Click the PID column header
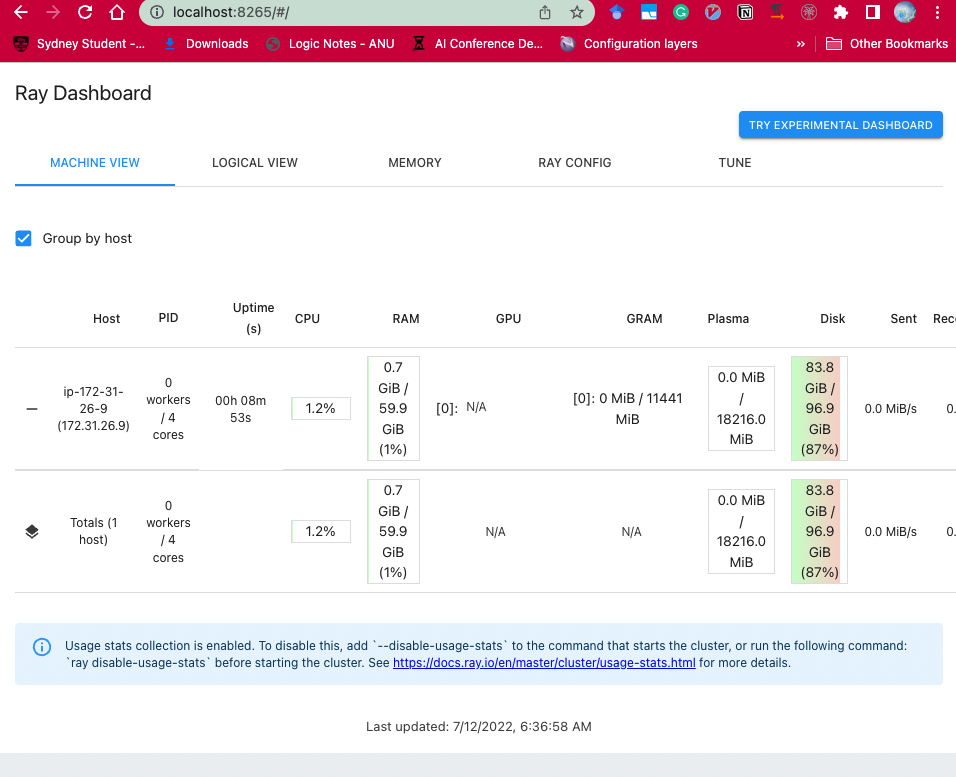Image resolution: width=956 pixels, height=777 pixels. coord(168,318)
